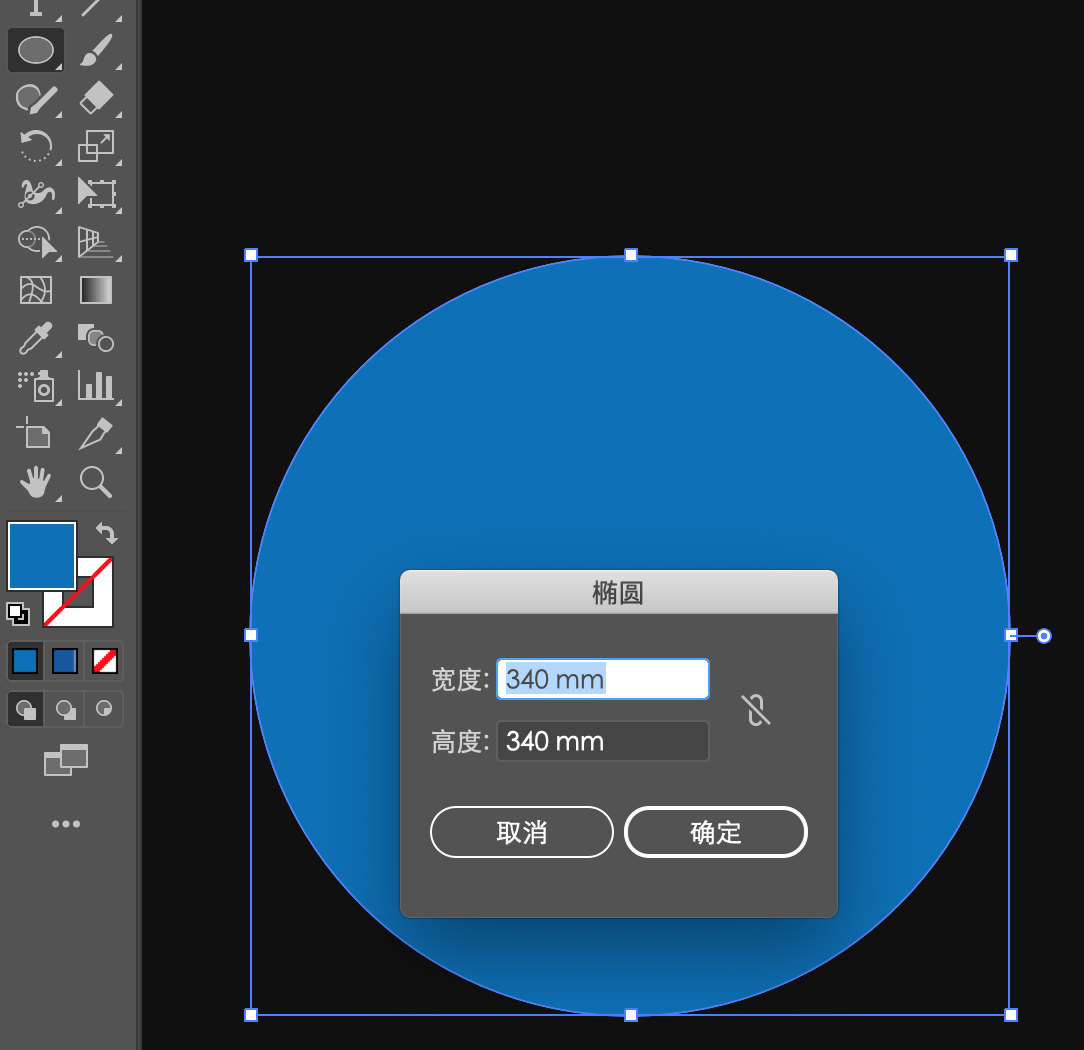Click the top-center bounding box handle
This screenshot has height=1050, width=1084.
tap(630, 255)
